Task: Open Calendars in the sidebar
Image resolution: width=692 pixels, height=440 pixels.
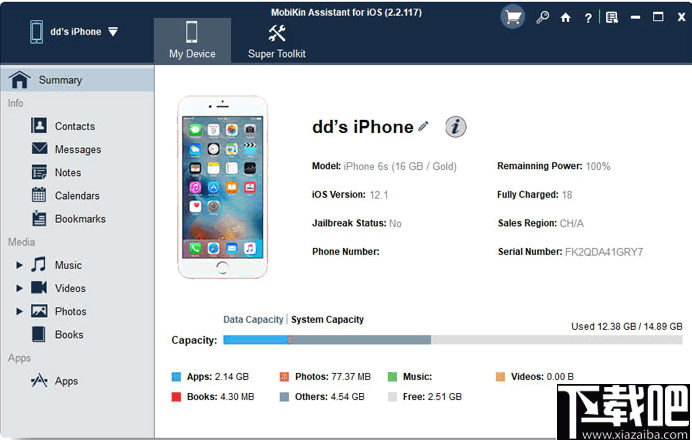Action: pyautogui.click(x=77, y=196)
